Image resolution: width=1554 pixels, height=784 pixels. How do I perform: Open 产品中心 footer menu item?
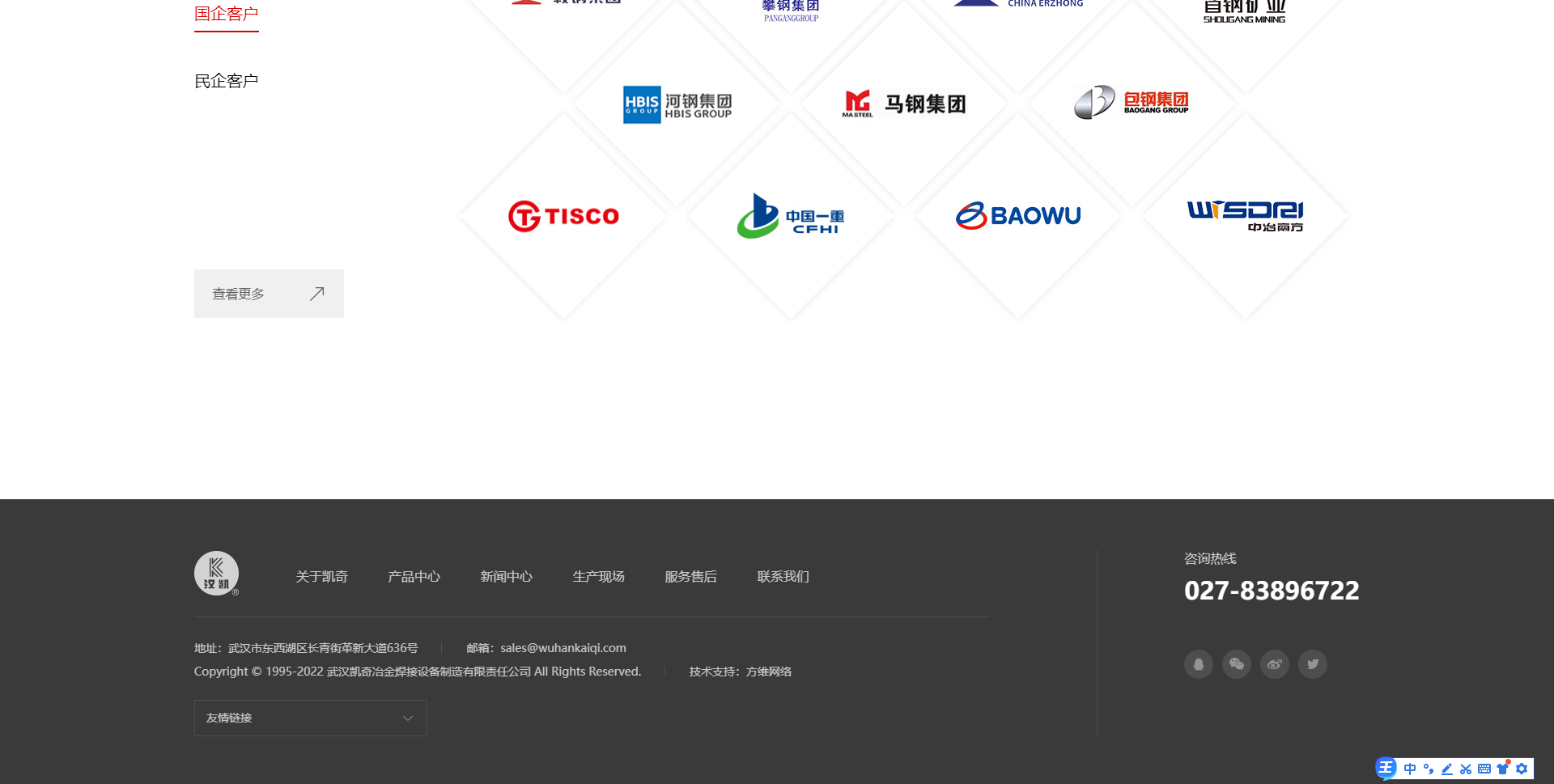[x=414, y=576]
